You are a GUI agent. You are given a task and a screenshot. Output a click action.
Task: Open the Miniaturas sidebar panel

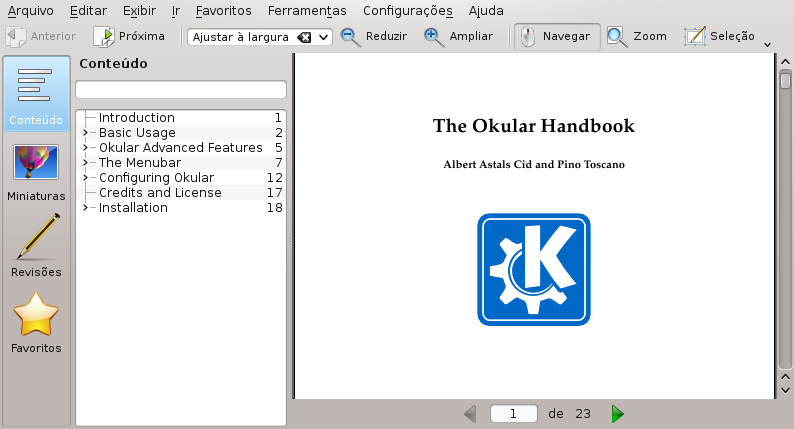click(36, 171)
